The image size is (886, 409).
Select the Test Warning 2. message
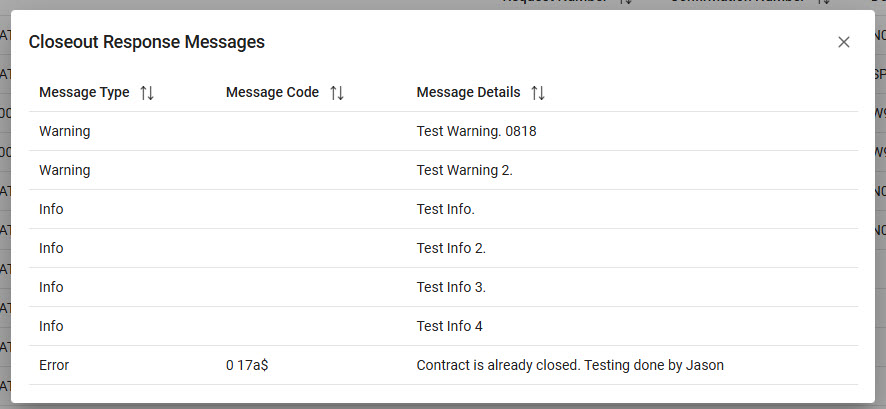coord(464,170)
